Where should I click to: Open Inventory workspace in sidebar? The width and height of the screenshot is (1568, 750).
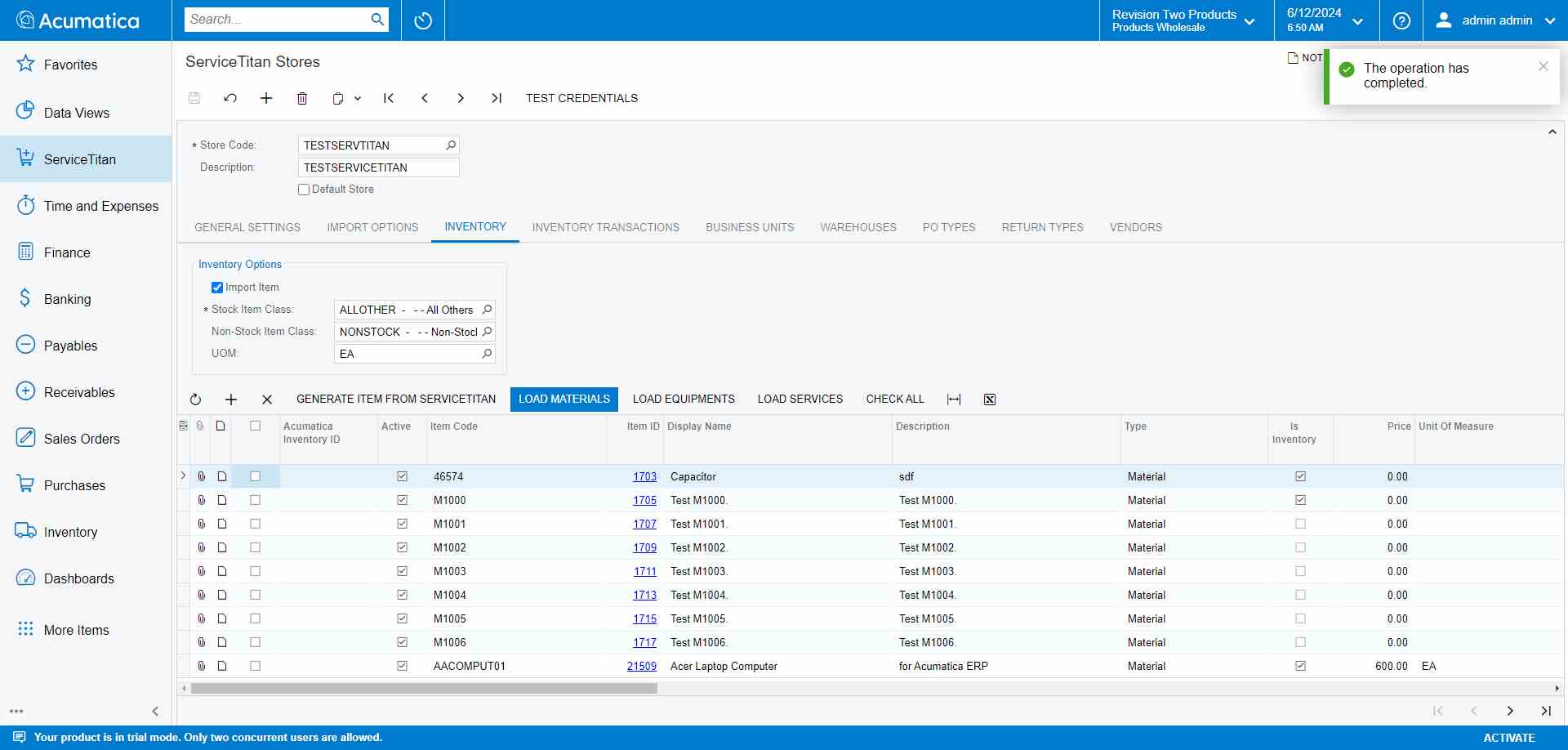[86, 532]
